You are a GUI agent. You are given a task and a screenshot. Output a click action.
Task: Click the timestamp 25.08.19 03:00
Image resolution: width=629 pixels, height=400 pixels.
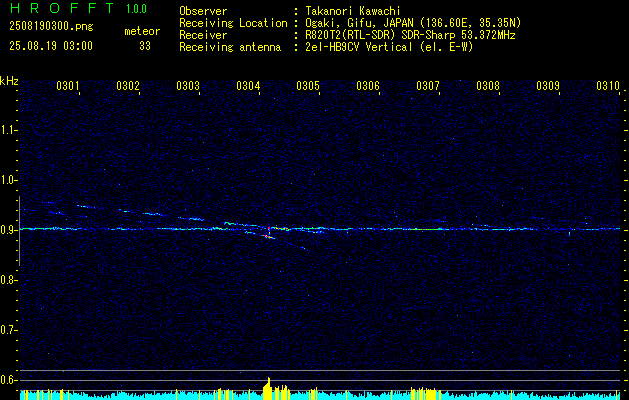51,46
